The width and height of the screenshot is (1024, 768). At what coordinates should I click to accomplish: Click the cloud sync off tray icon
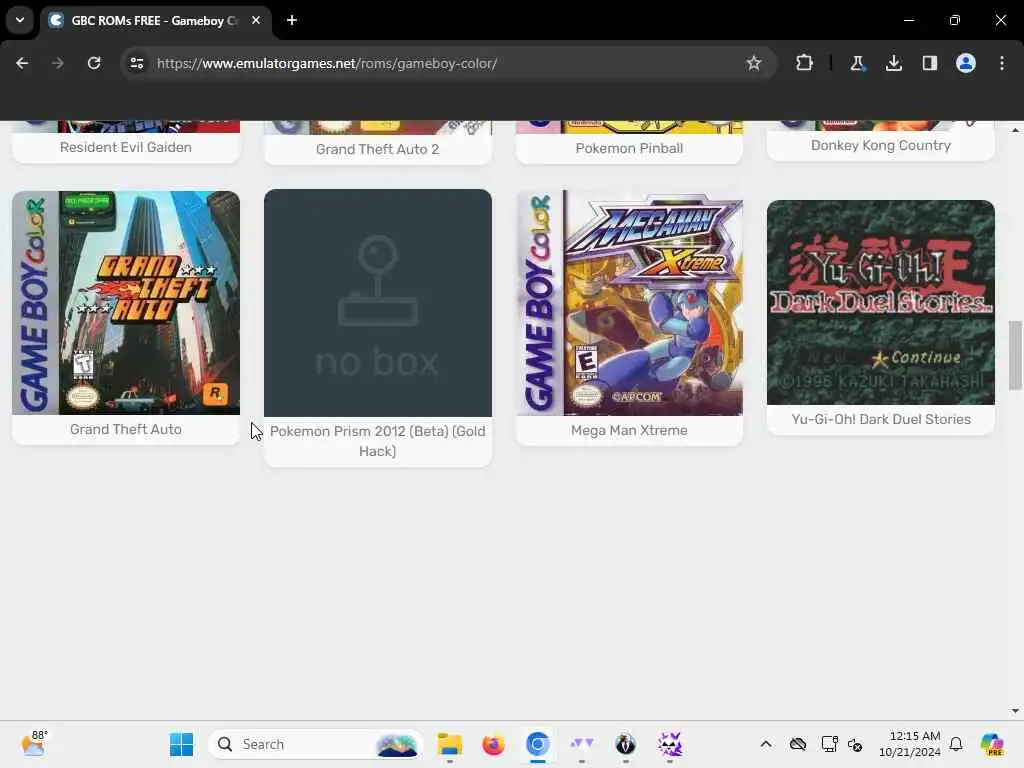pyautogui.click(x=798, y=744)
